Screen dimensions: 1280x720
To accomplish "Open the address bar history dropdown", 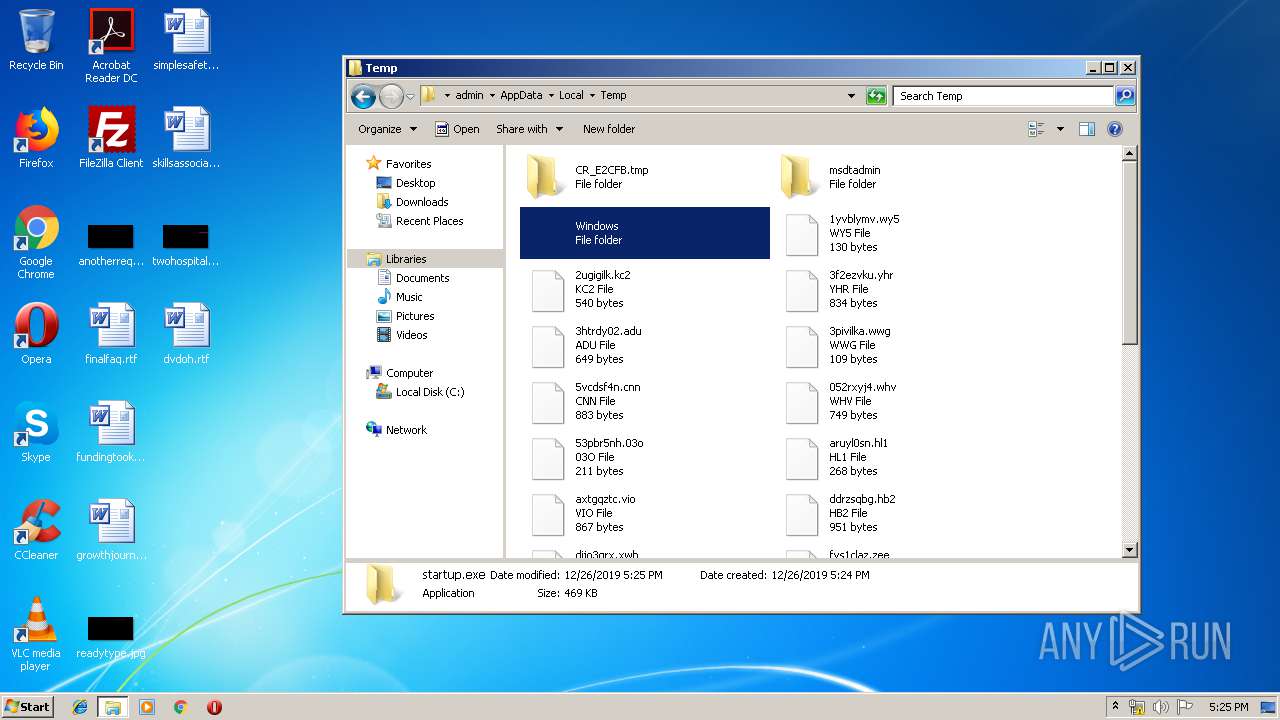I will point(851,96).
